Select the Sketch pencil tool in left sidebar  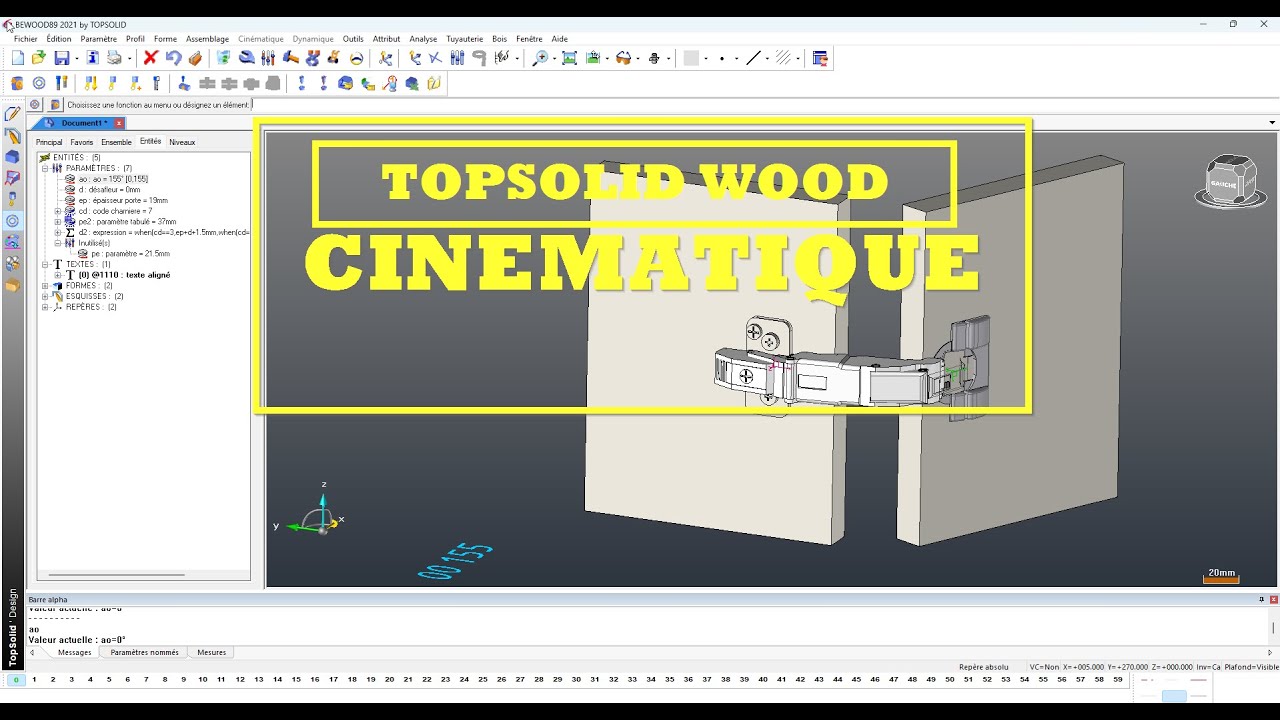[x=12, y=114]
